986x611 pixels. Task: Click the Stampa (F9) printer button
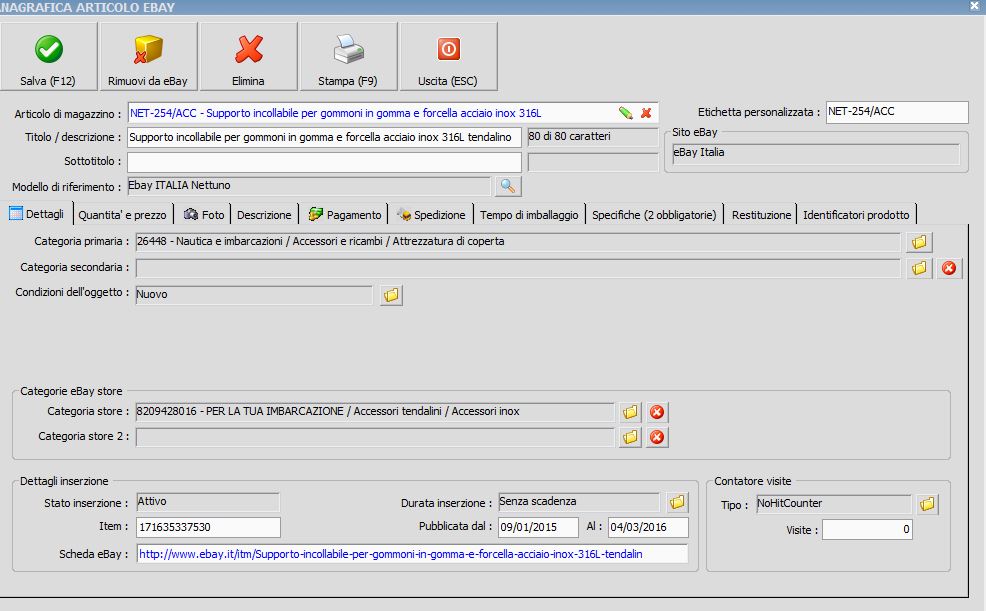pos(348,57)
